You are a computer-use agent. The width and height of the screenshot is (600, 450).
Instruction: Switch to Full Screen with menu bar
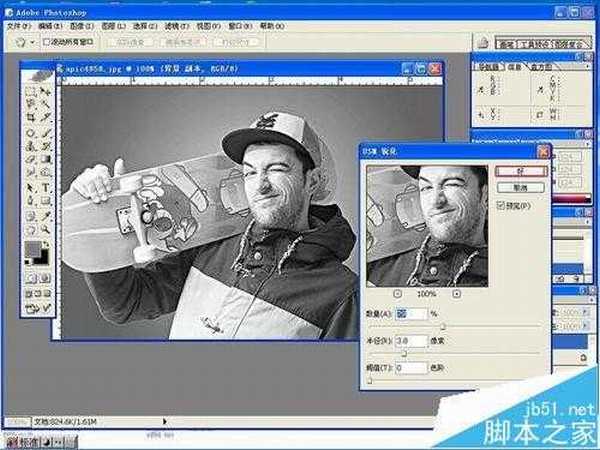click(38, 294)
